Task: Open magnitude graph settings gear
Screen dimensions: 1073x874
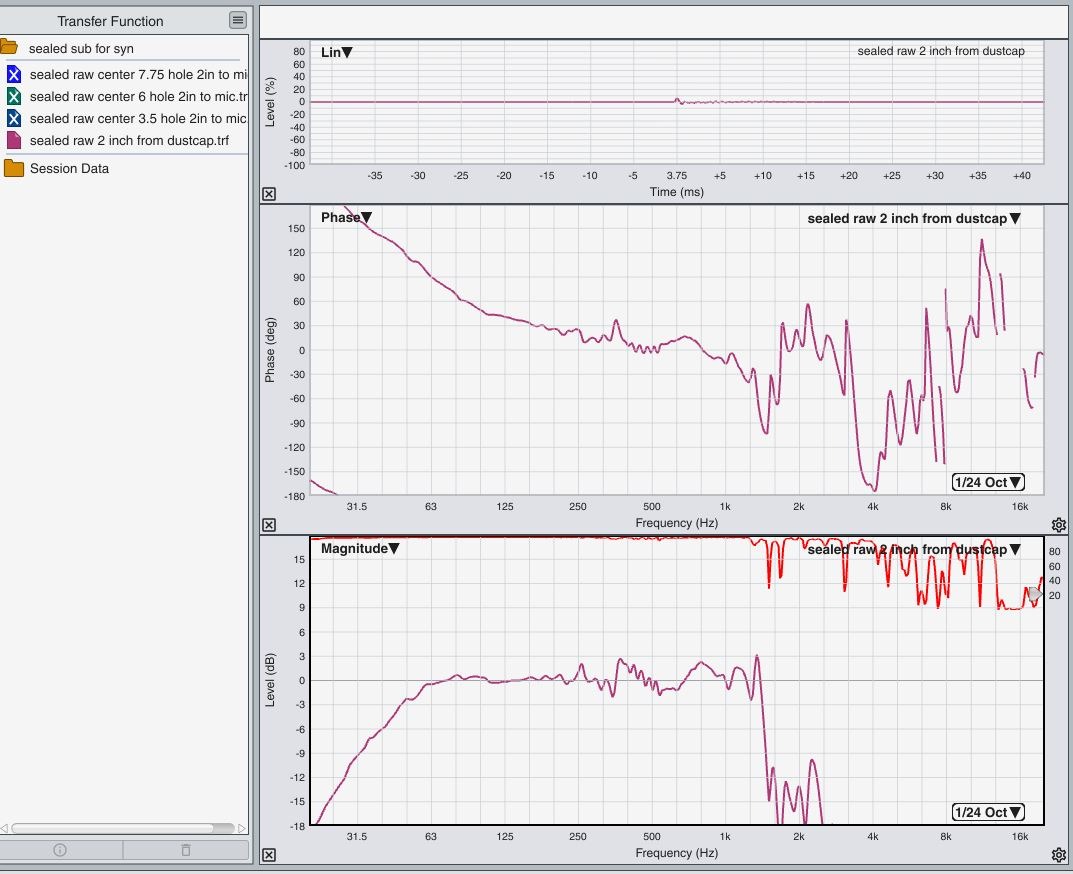Action: tap(1059, 855)
